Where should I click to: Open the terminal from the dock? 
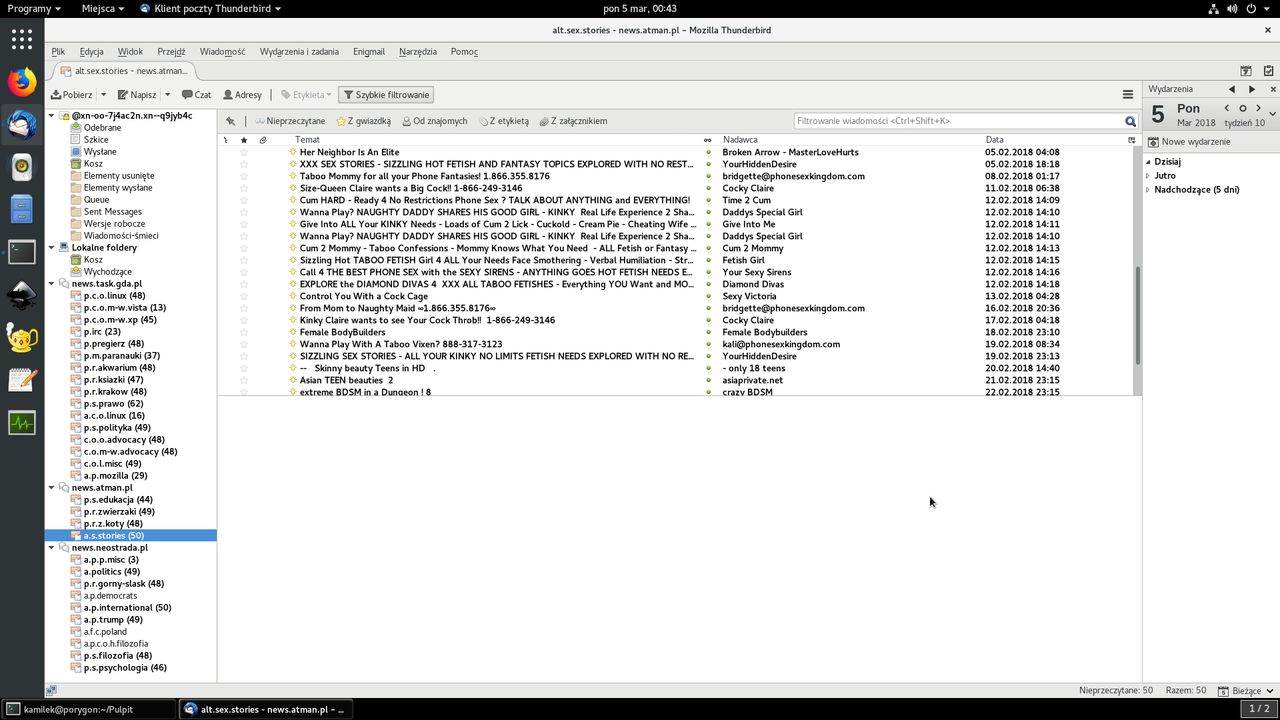pyautogui.click(x=22, y=252)
